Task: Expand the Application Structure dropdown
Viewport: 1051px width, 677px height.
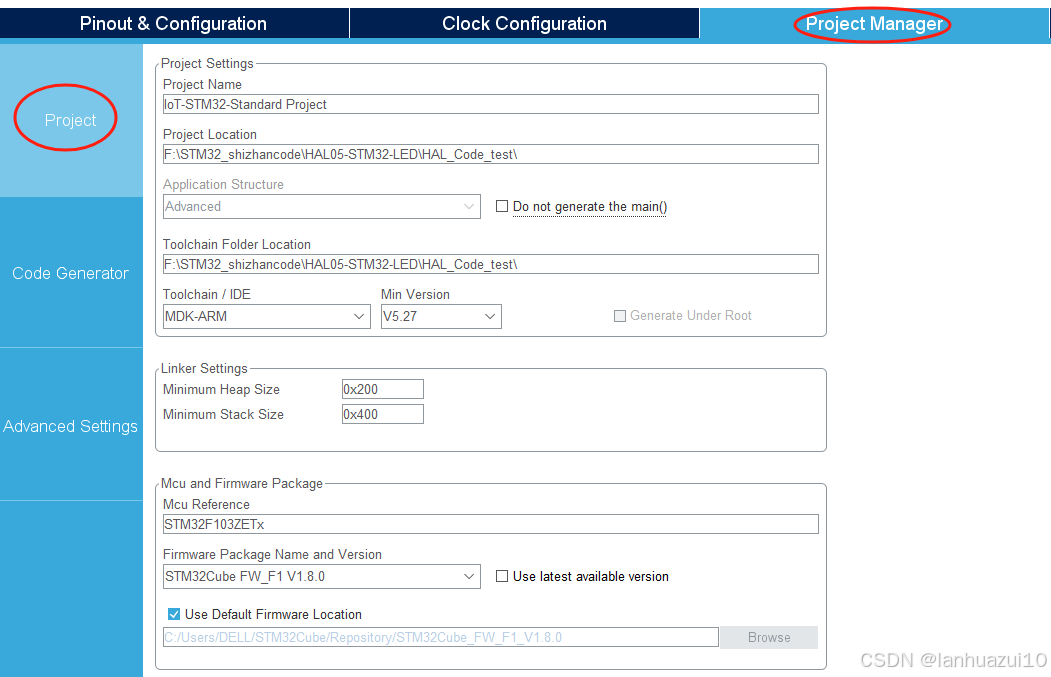Action: (322, 206)
